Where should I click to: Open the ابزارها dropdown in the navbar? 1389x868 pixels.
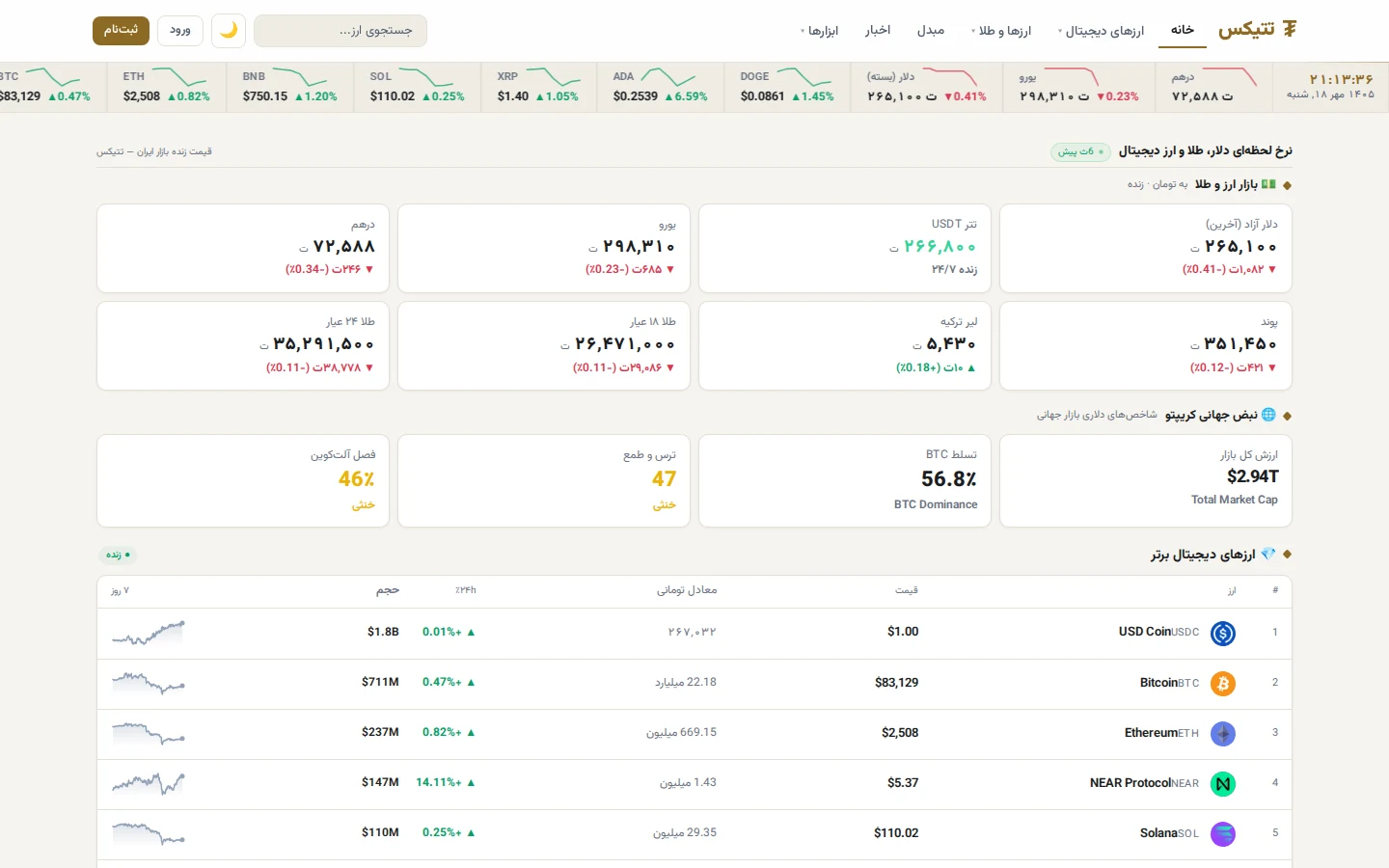coord(820,31)
